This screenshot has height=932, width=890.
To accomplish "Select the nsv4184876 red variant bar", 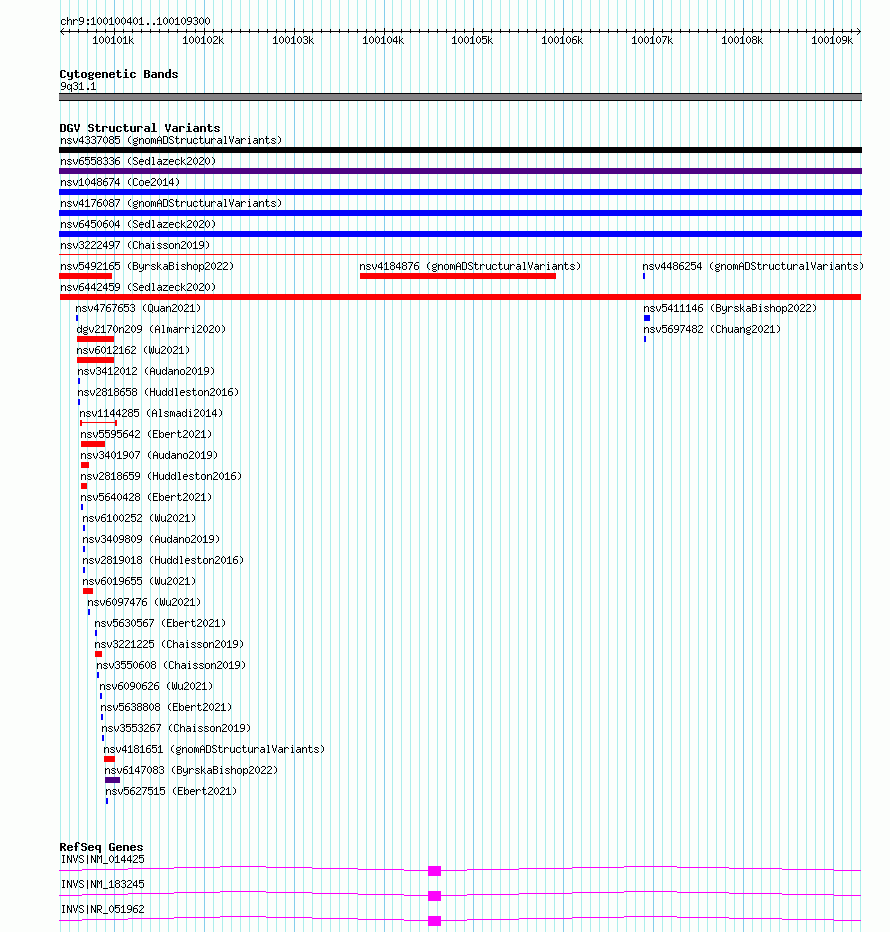I will 458,276.
